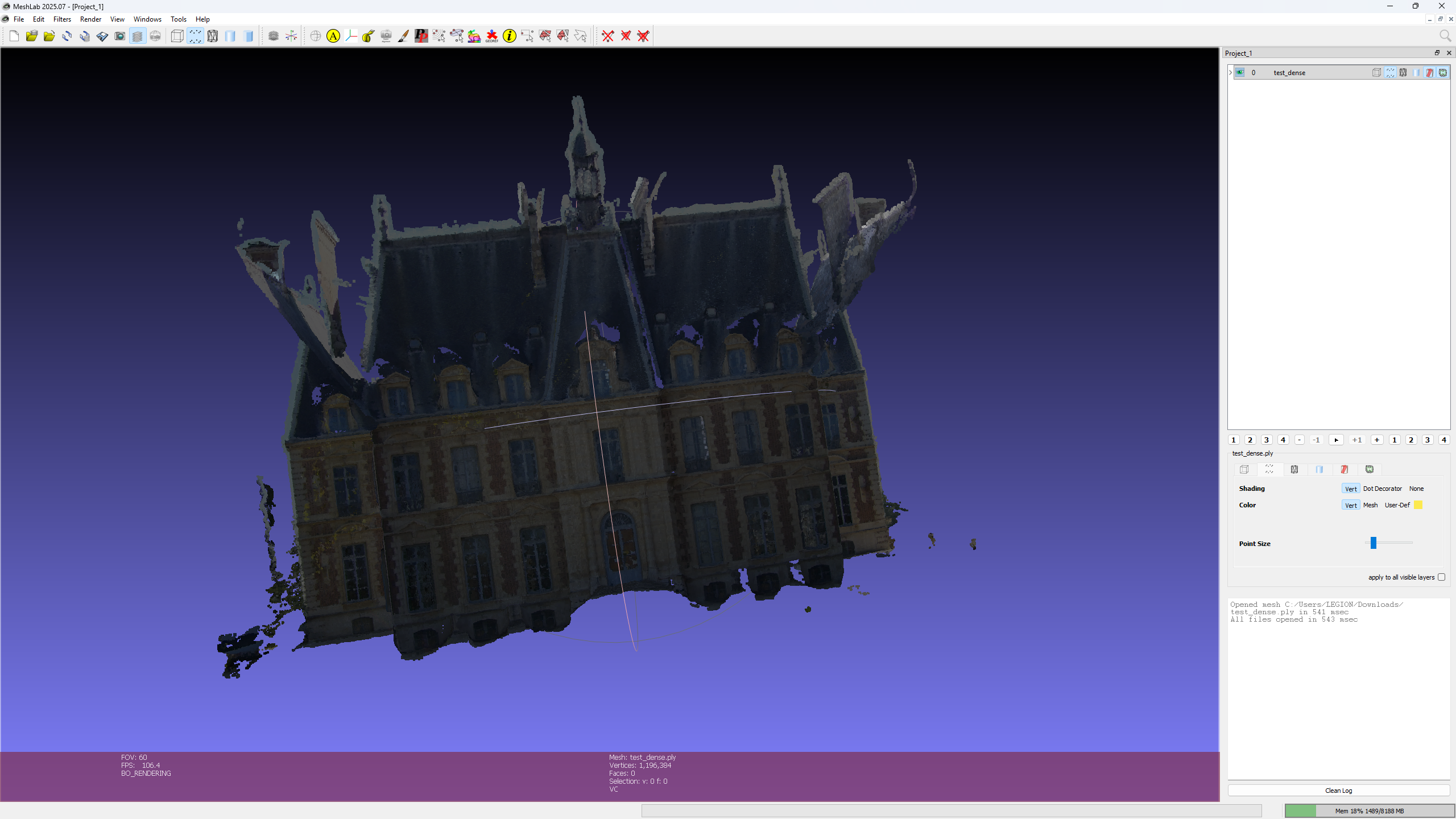1456x819 pixels.
Task: Open the Render menu
Action: coord(90,19)
